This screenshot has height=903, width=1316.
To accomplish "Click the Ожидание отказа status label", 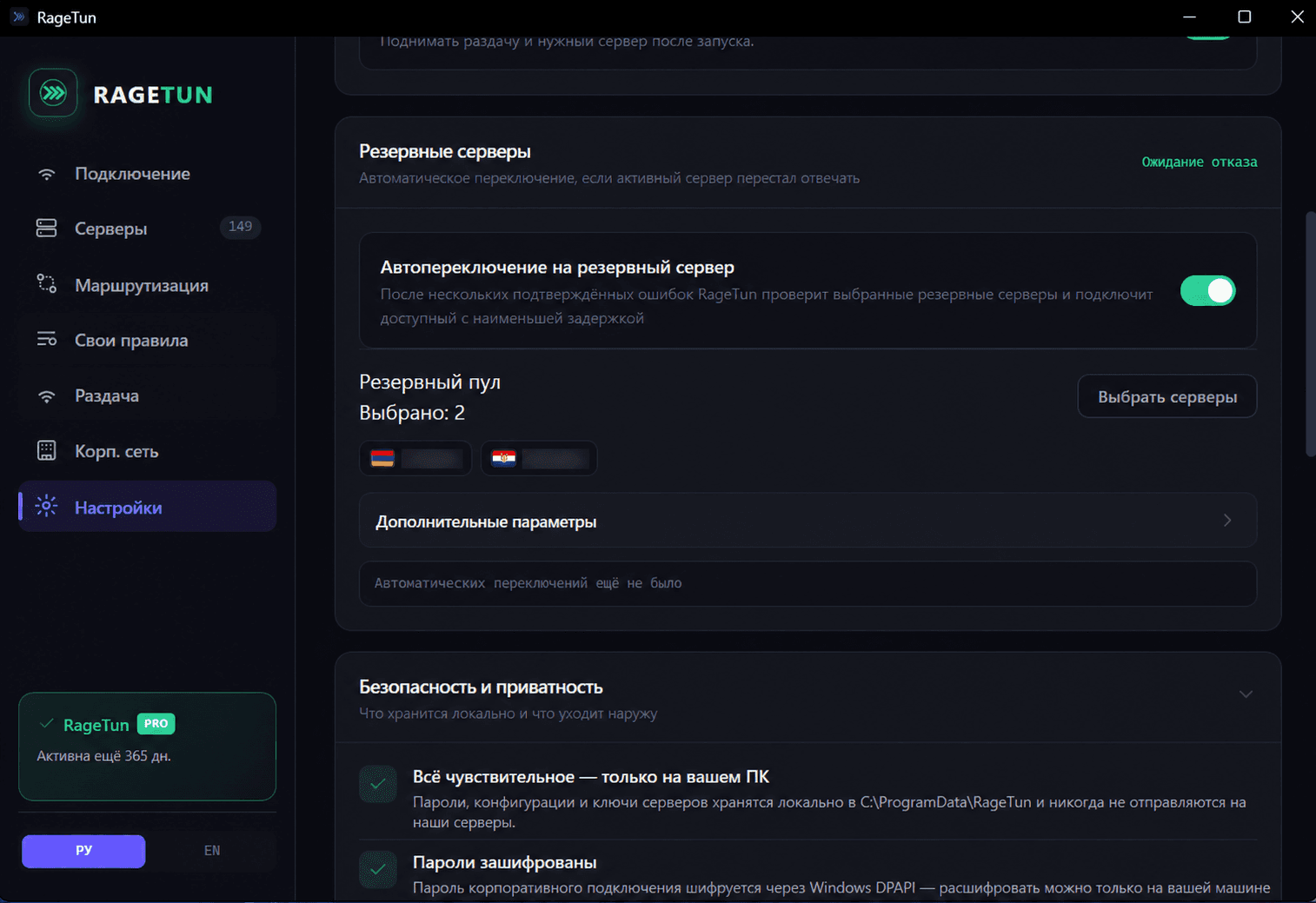I will tap(1200, 162).
